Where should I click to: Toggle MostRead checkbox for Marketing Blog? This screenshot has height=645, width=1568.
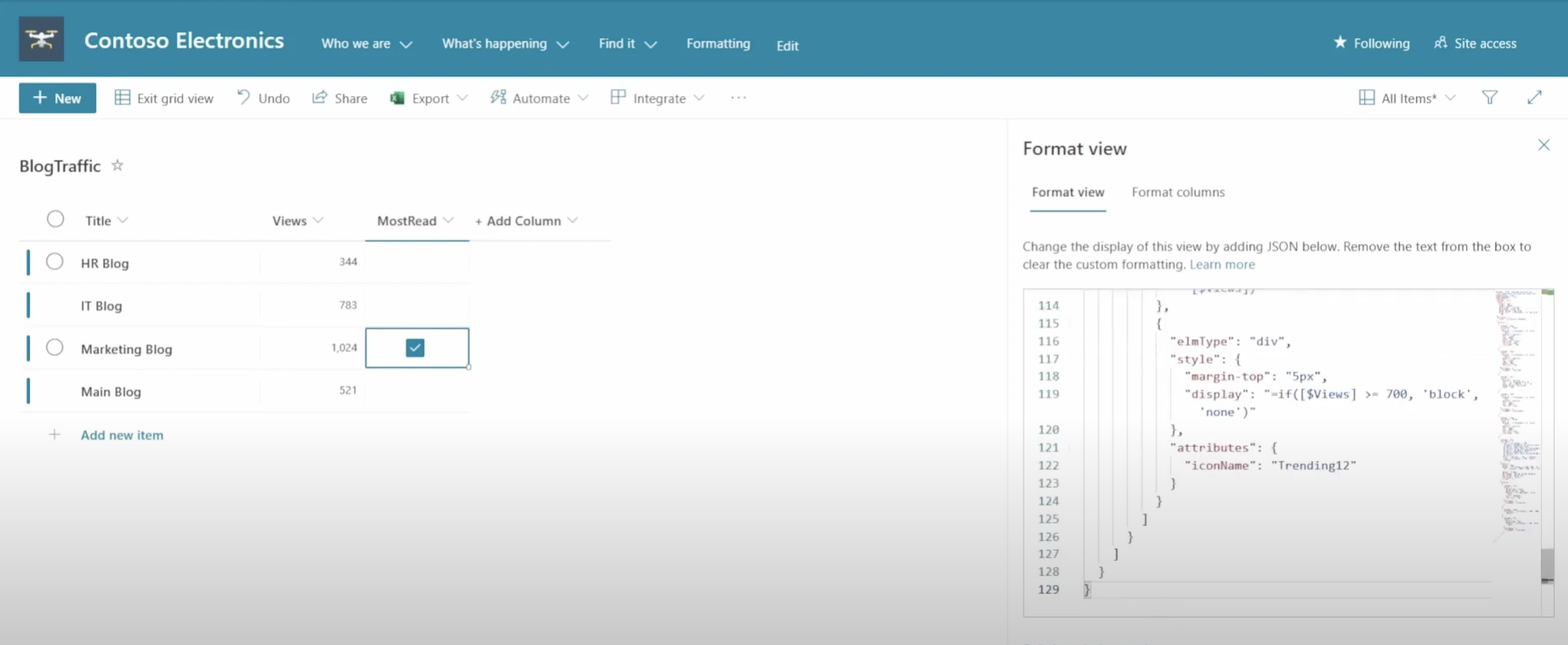(415, 347)
